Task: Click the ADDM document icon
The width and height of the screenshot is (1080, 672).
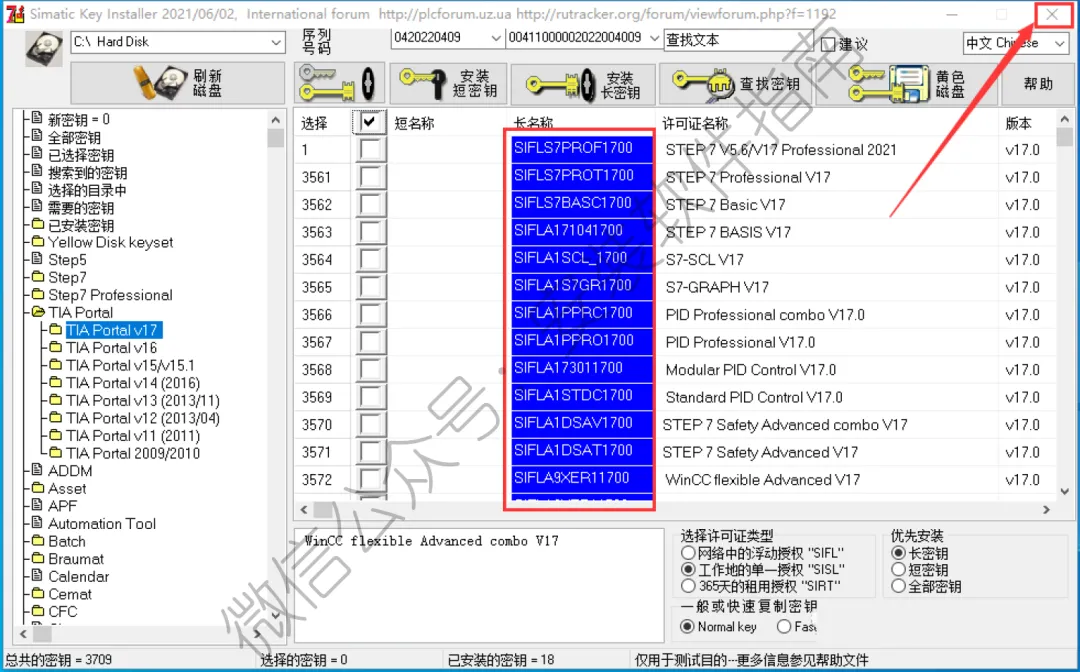Action: (x=38, y=470)
